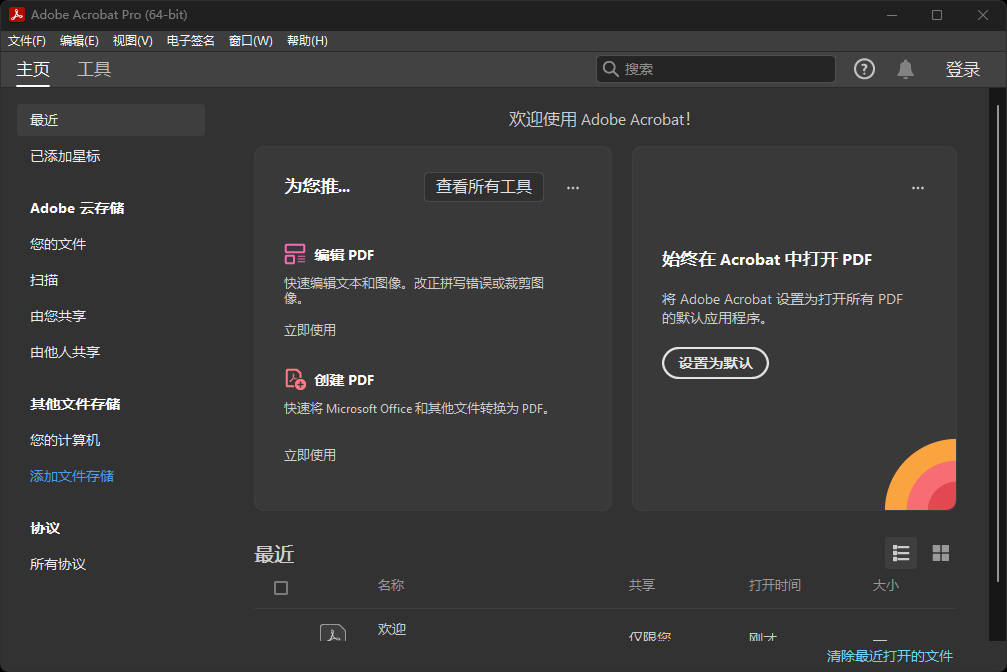Open the 窗口(W) menu
Screen dimensions: 1007x672
click(250, 41)
